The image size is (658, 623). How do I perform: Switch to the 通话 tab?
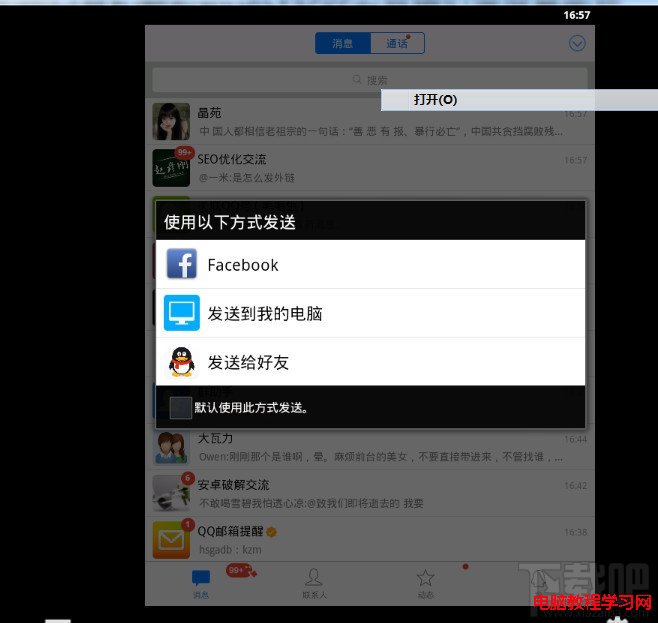397,43
